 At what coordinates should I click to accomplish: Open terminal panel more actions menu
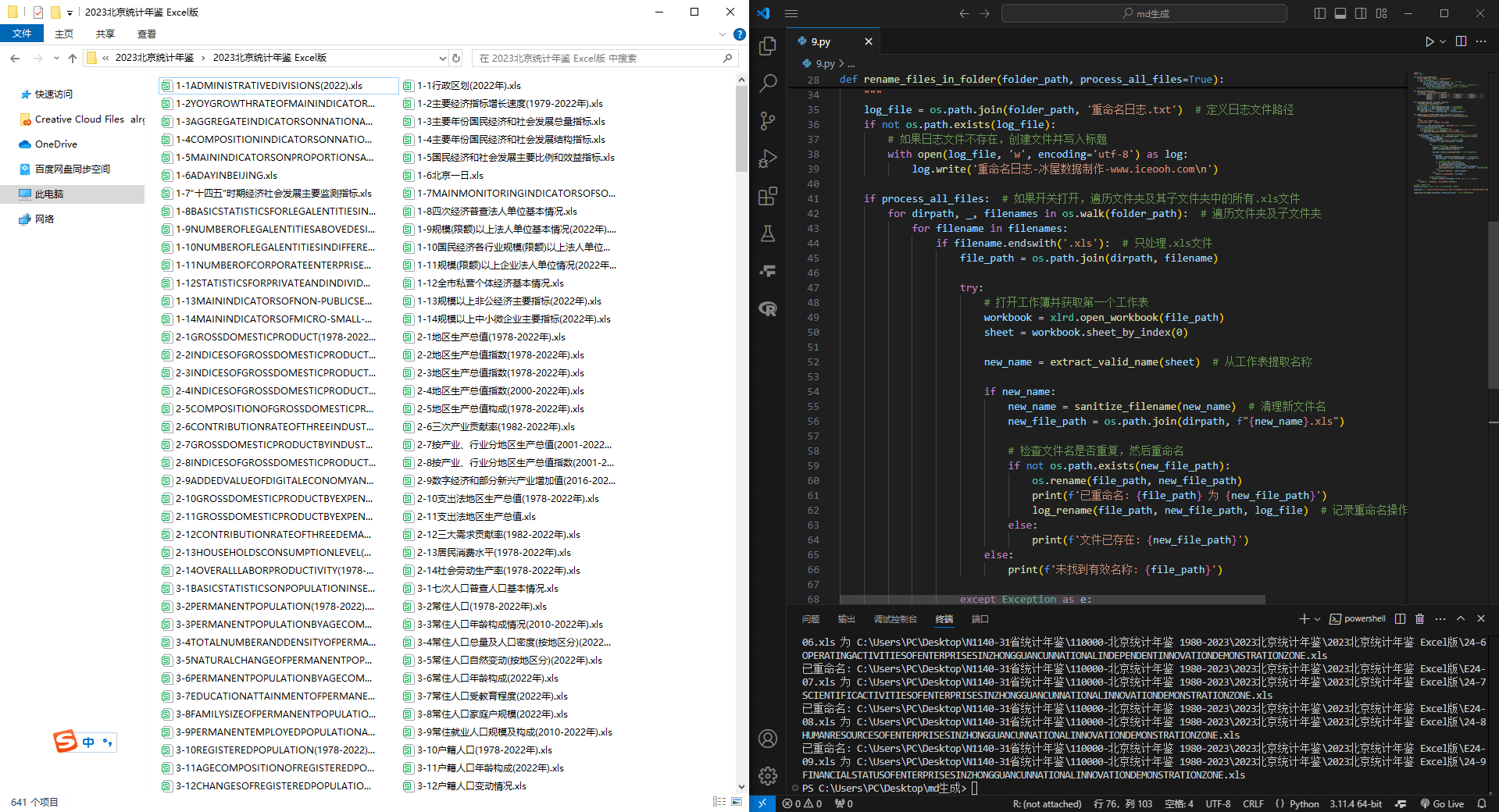click(x=1440, y=618)
